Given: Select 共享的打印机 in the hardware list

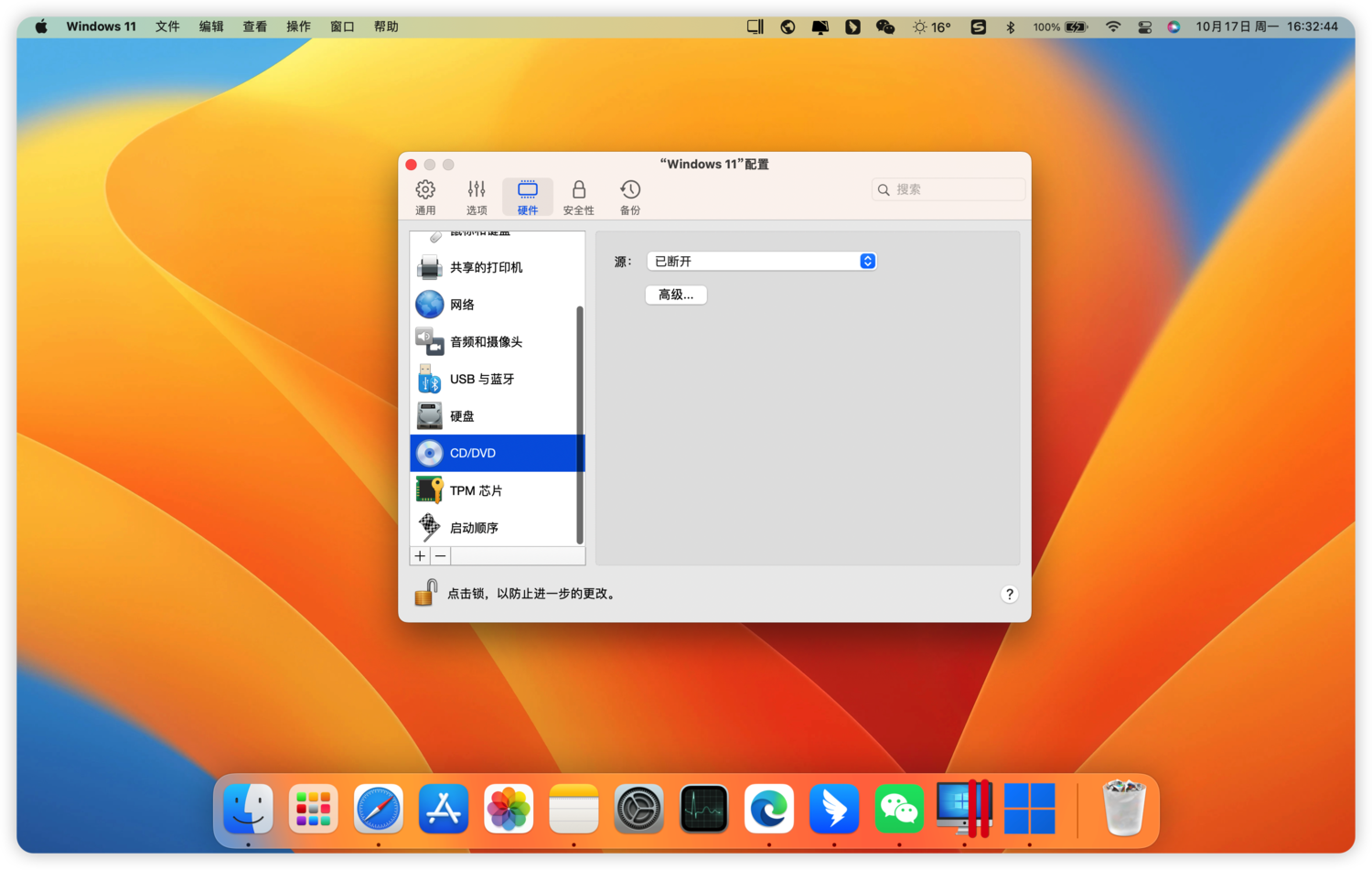Looking at the screenshot, I should point(497,267).
